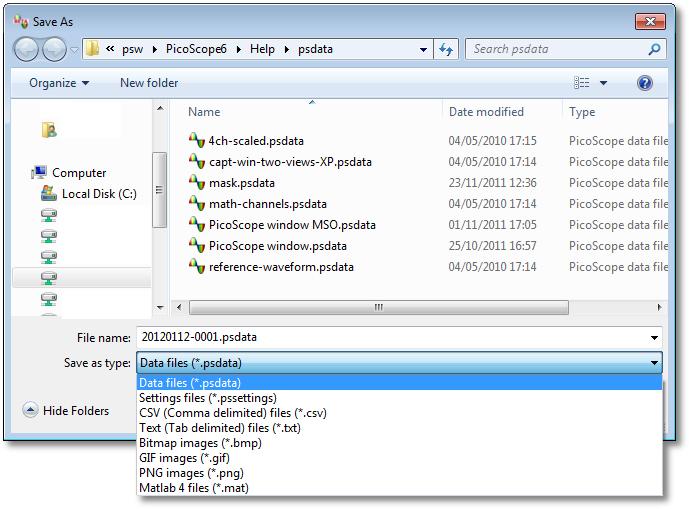Image resolution: width=689 pixels, height=509 pixels.
Task: Select PicoScope6 in the address path
Action: (x=196, y=49)
